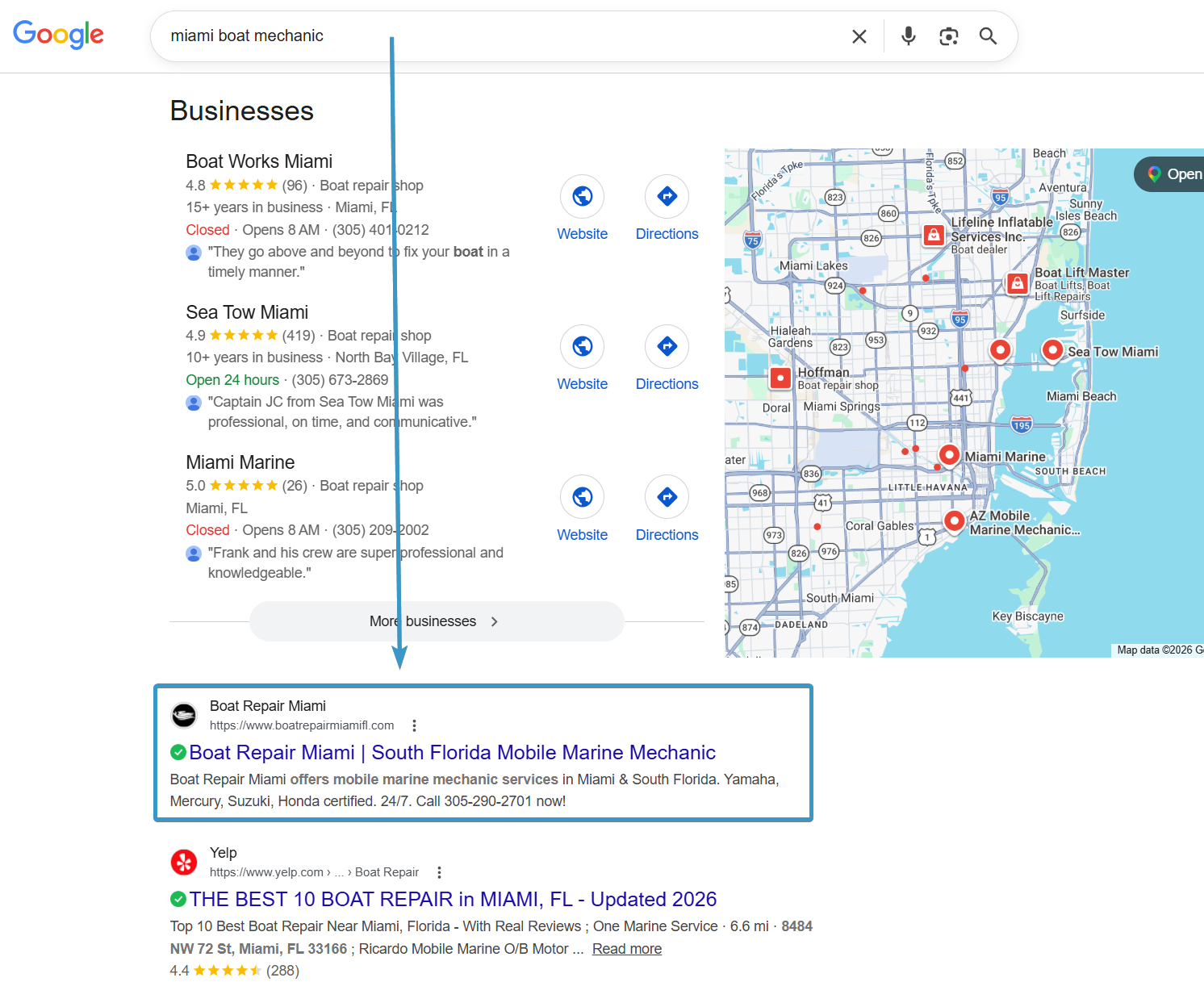Viewport: 1204px width, 982px height.
Task: Open Boat Works Miami Website globe icon
Action: tap(582, 196)
